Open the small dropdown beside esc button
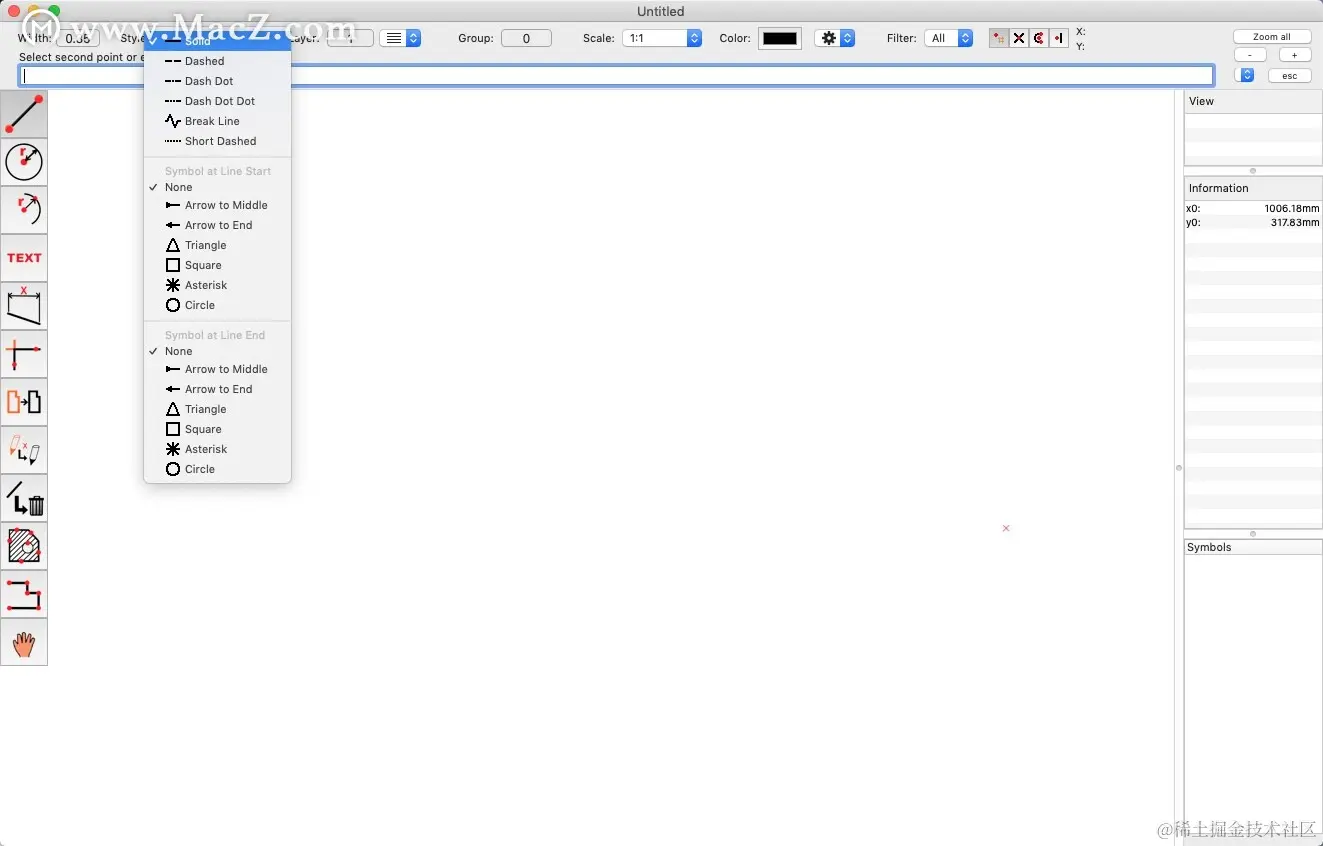 pyautogui.click(x=1245, y=75)
